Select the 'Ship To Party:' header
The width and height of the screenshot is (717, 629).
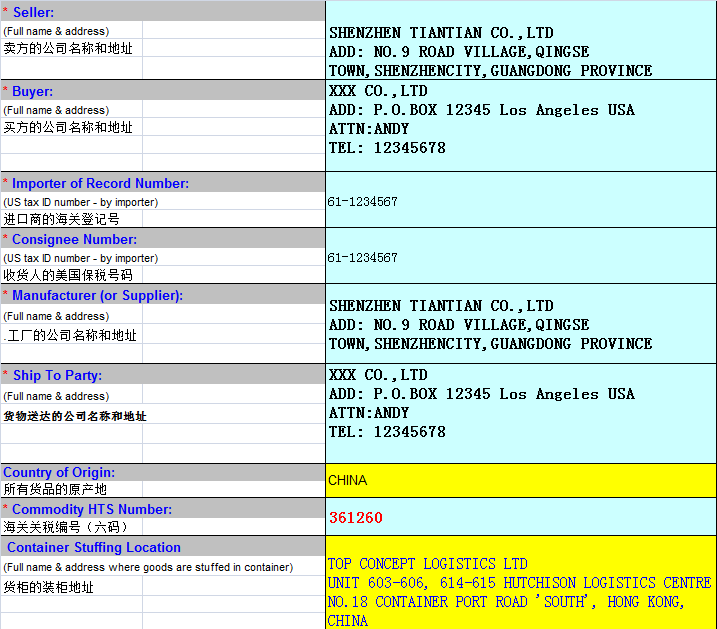[x=163, y=375]
